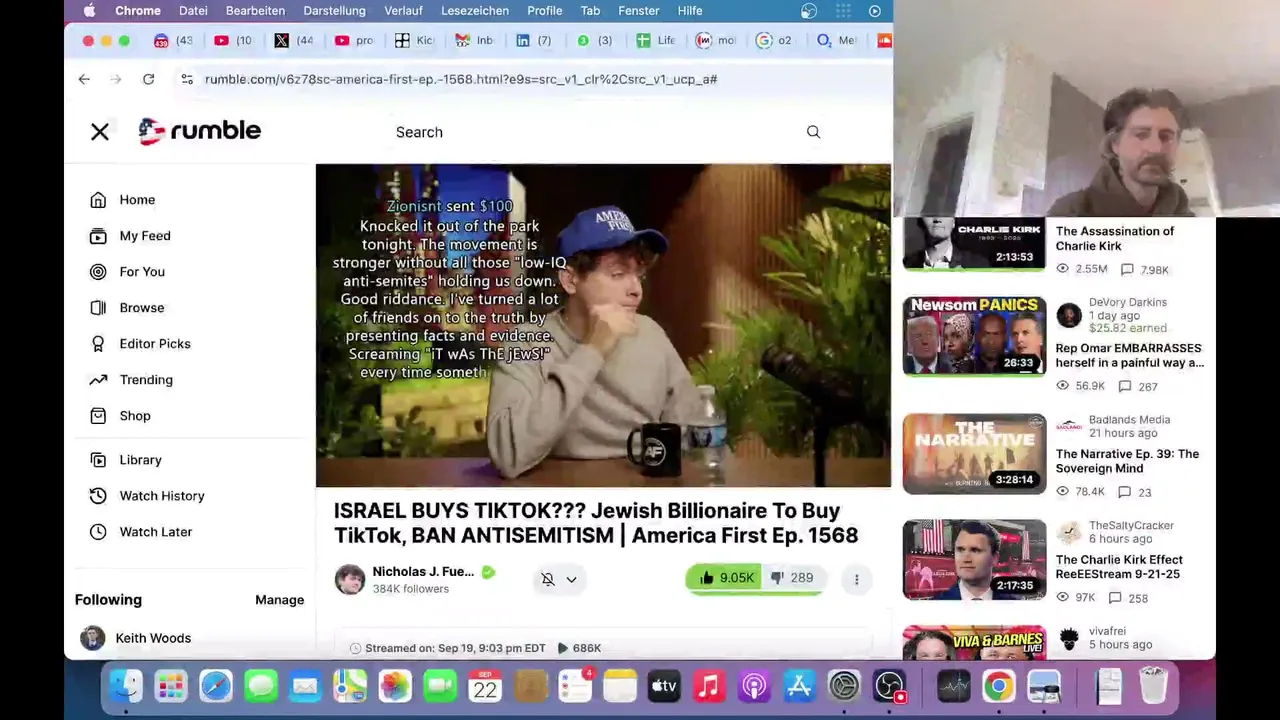Open the Gmail Inbox browser tab

[x=474, y=40]
